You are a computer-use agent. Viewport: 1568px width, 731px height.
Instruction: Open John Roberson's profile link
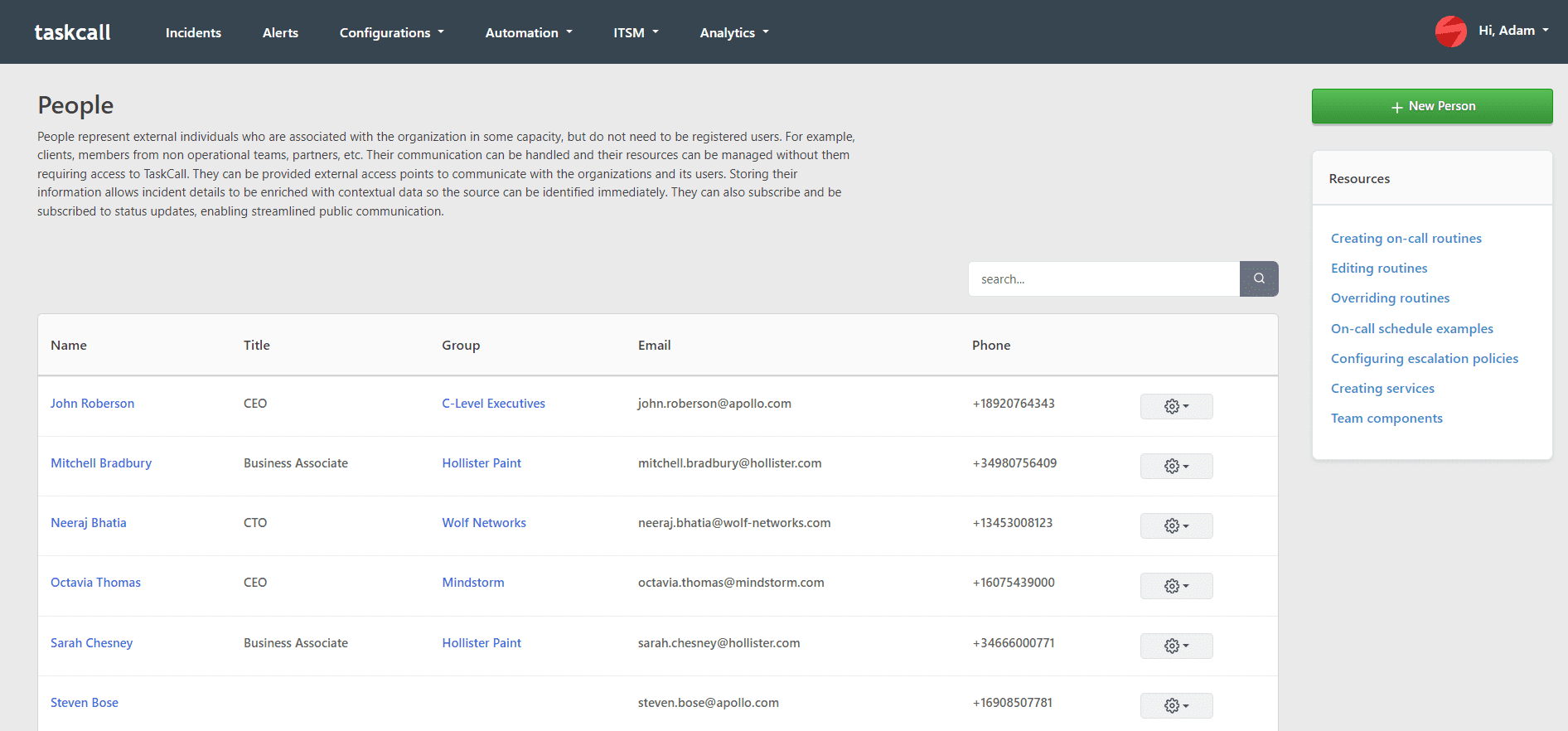92,404
